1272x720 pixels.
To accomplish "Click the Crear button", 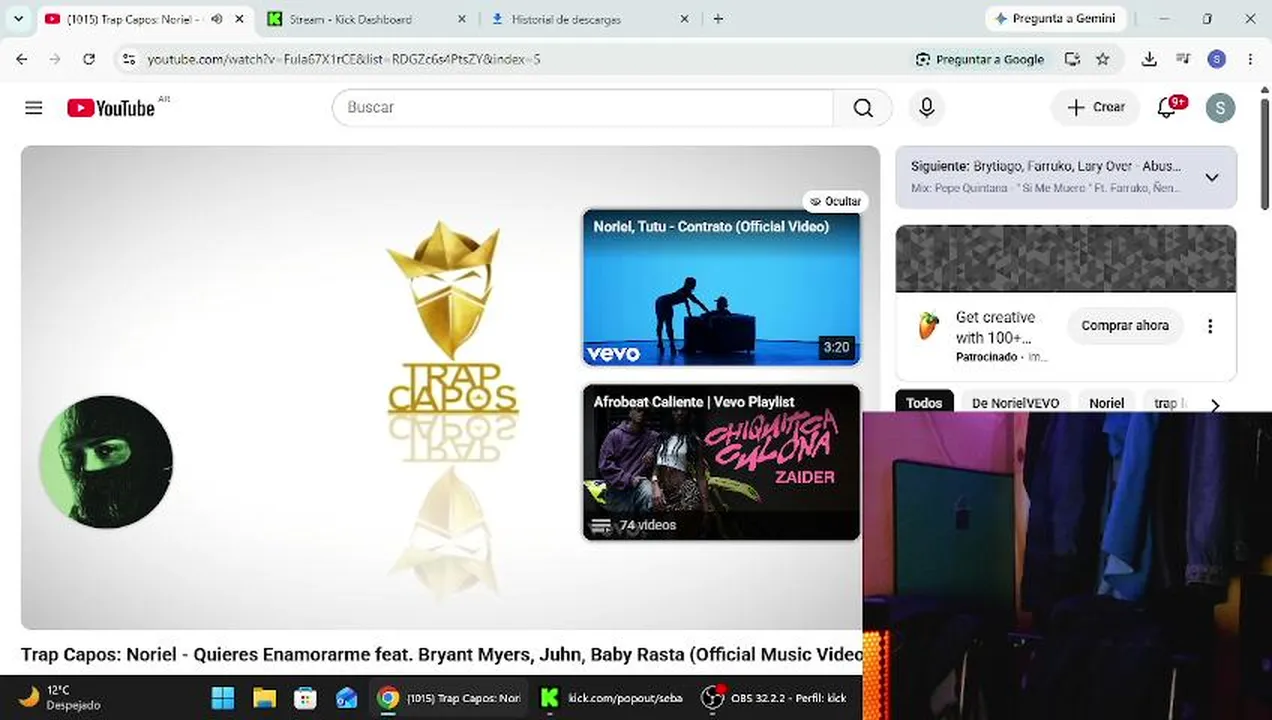I will [x=1096, y=107].
